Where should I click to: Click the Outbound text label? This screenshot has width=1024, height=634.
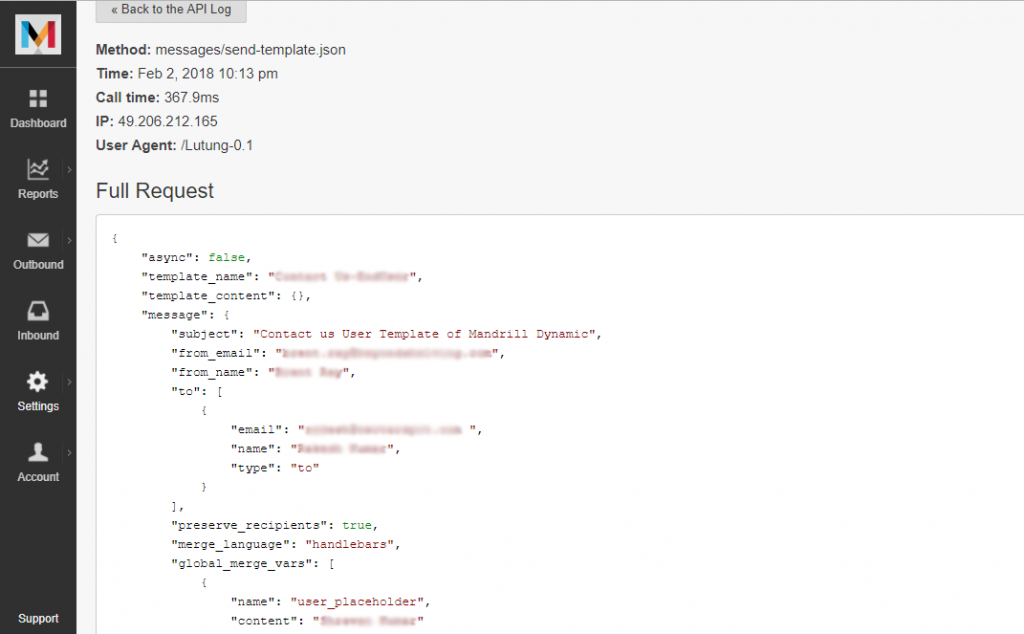coord(38,265)
